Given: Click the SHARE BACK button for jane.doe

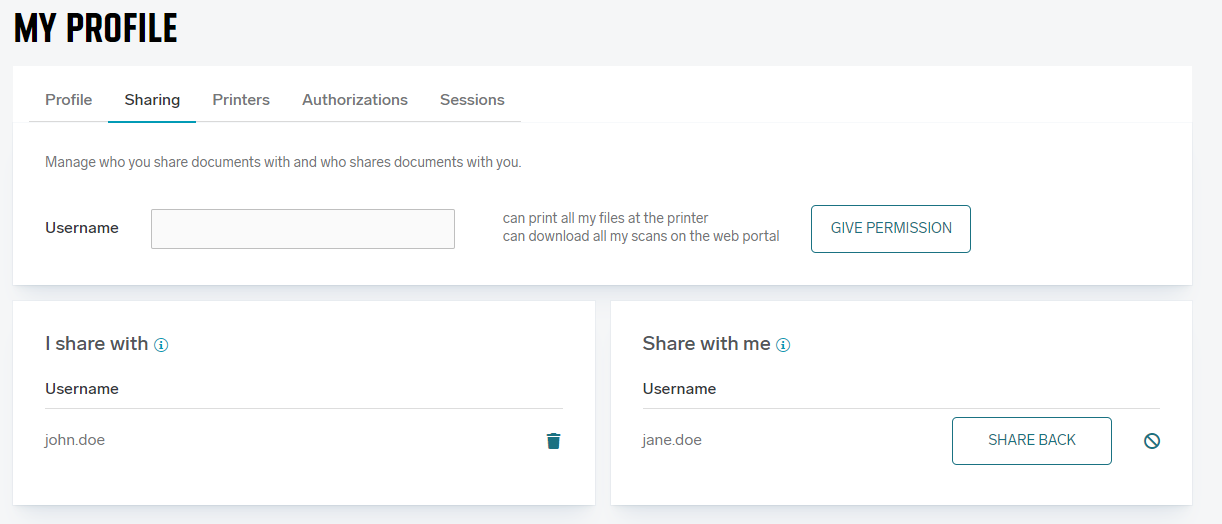Looking at the screenshot, I should click(1031, 441).
